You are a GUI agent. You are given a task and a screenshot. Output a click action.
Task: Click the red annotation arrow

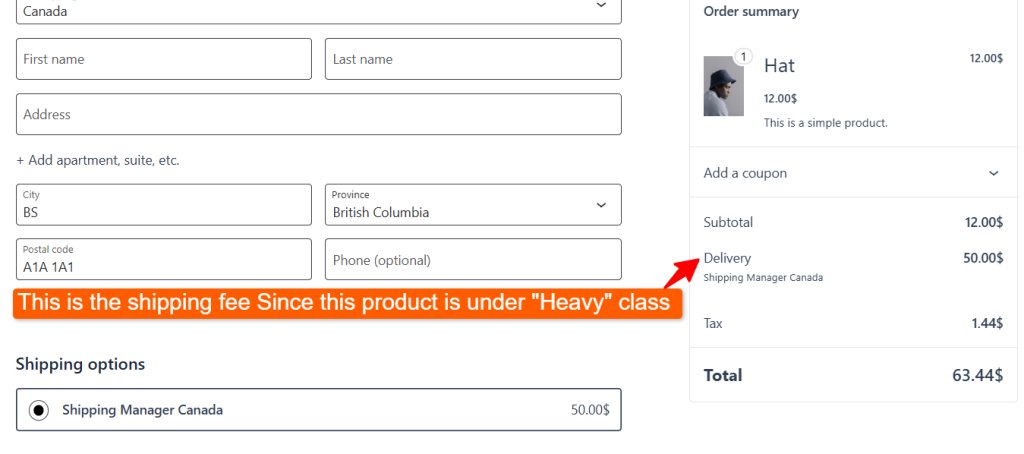683,270
